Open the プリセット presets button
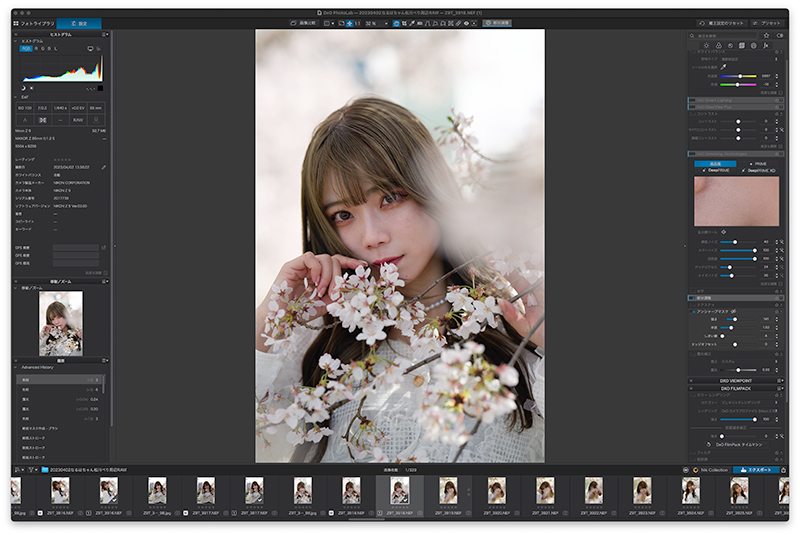The width and height of the screenshot is (800, 535). pyautogui.click(x=767, y=23)
